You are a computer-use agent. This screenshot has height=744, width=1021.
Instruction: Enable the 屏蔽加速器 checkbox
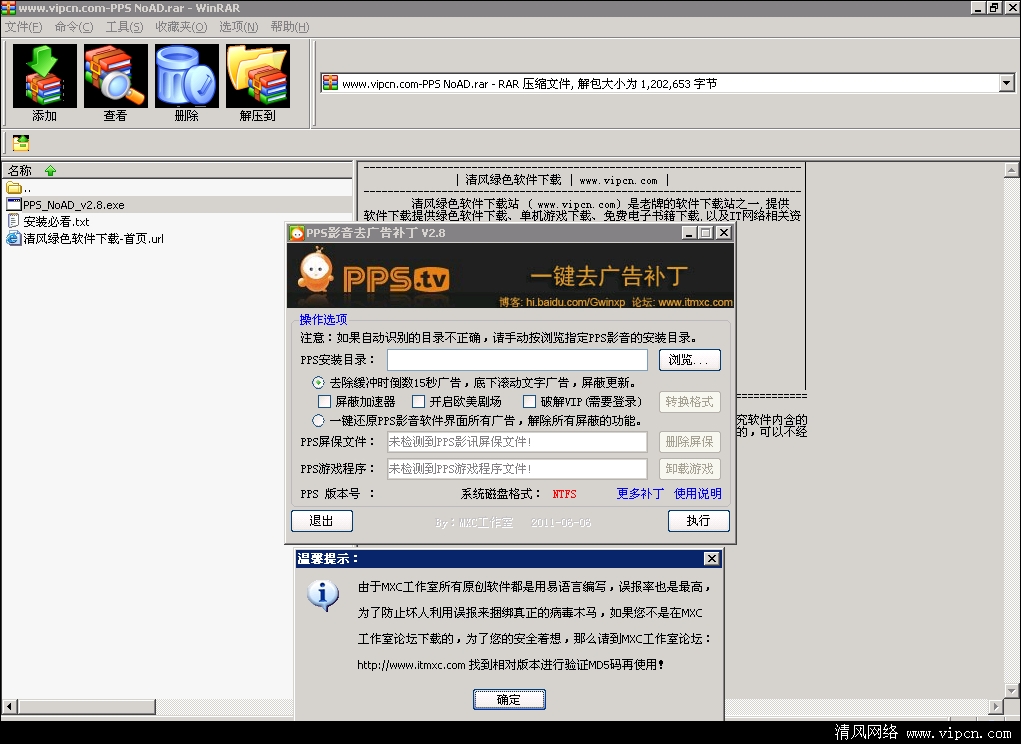(325, 402)
